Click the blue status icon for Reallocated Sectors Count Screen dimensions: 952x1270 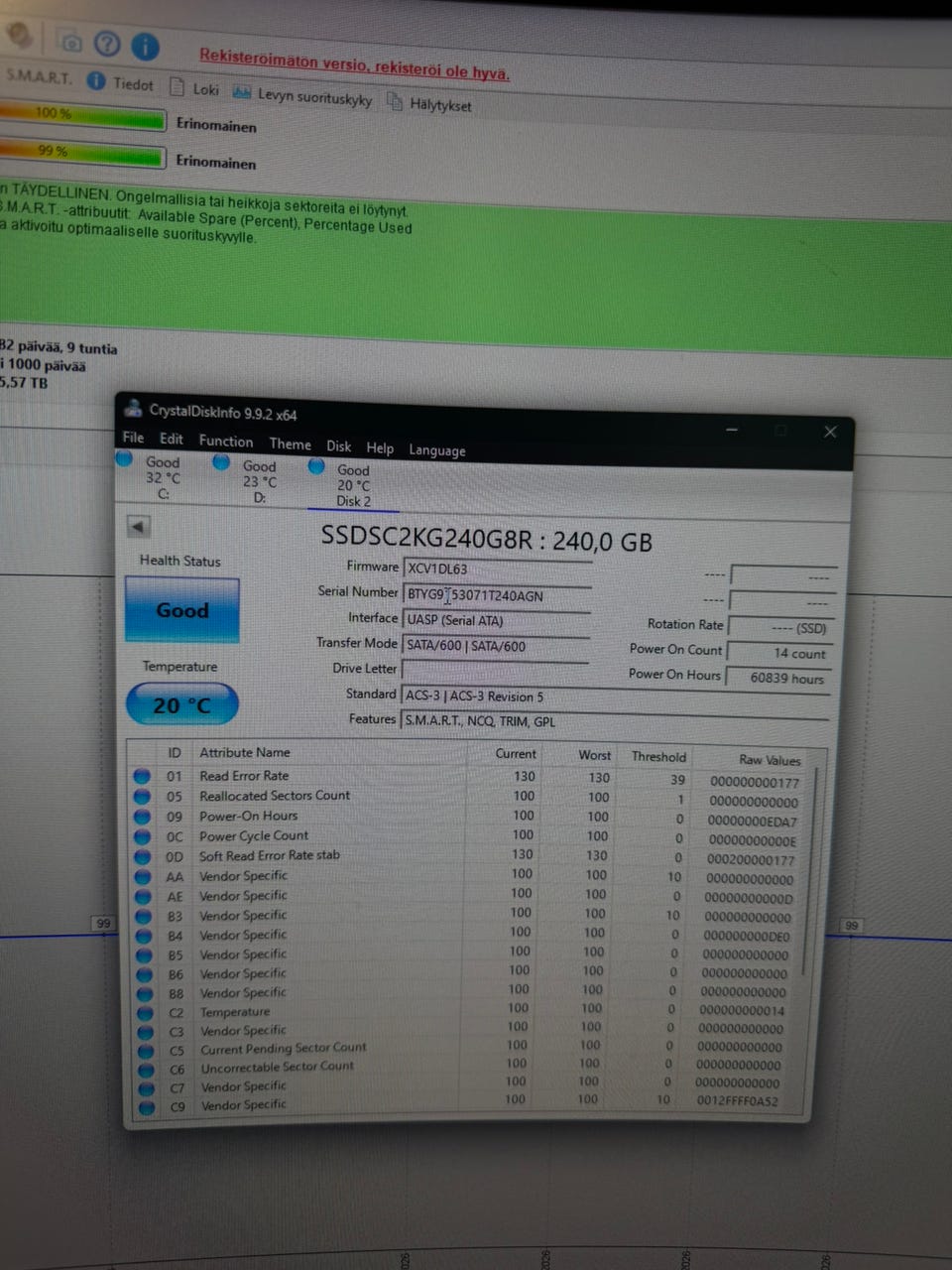(x=142, y=796)
